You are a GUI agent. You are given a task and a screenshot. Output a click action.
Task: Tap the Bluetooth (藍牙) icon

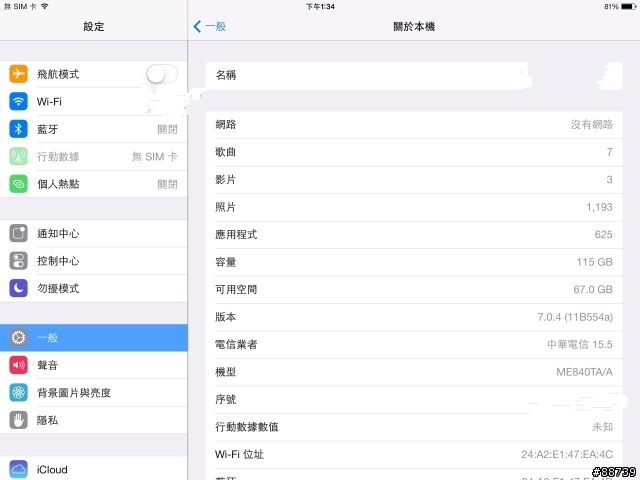point(18,129)
